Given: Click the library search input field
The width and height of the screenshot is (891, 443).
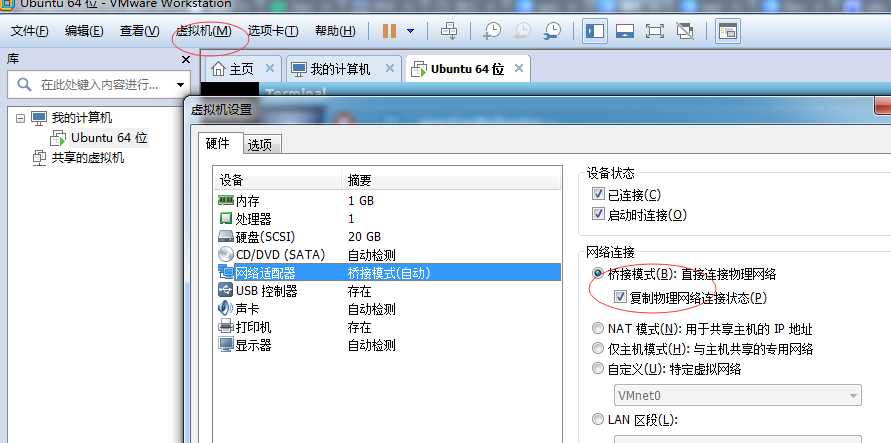Looking at the screenshot, I should click(x=99, y=85).
